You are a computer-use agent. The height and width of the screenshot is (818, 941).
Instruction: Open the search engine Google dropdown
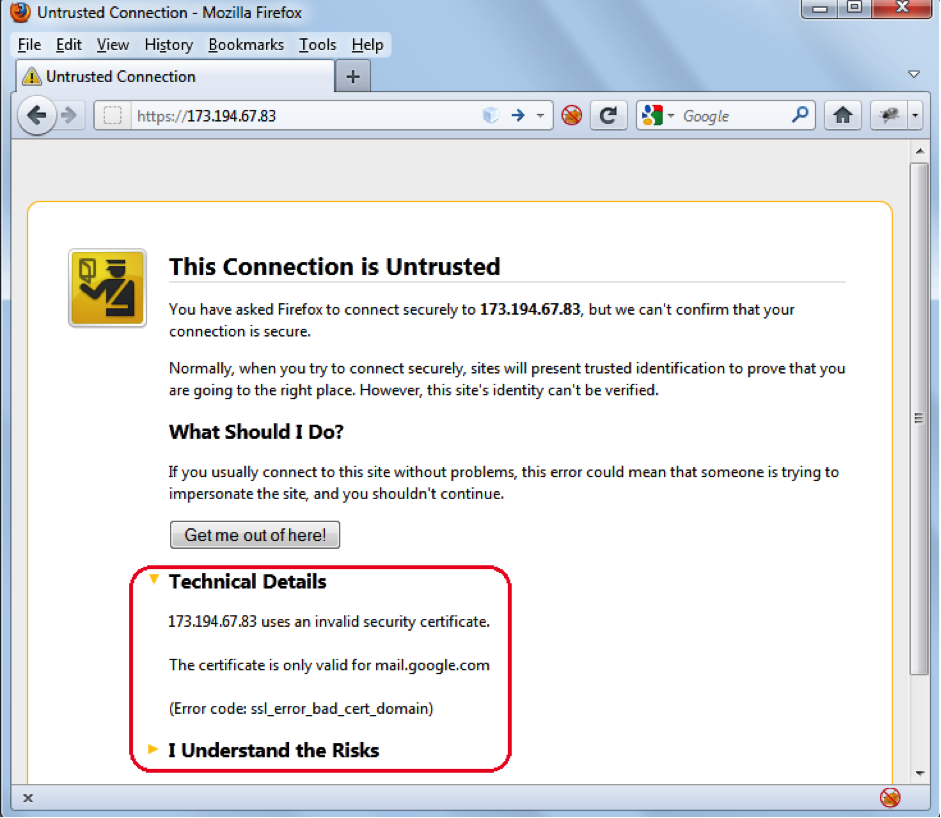(659, 116)
